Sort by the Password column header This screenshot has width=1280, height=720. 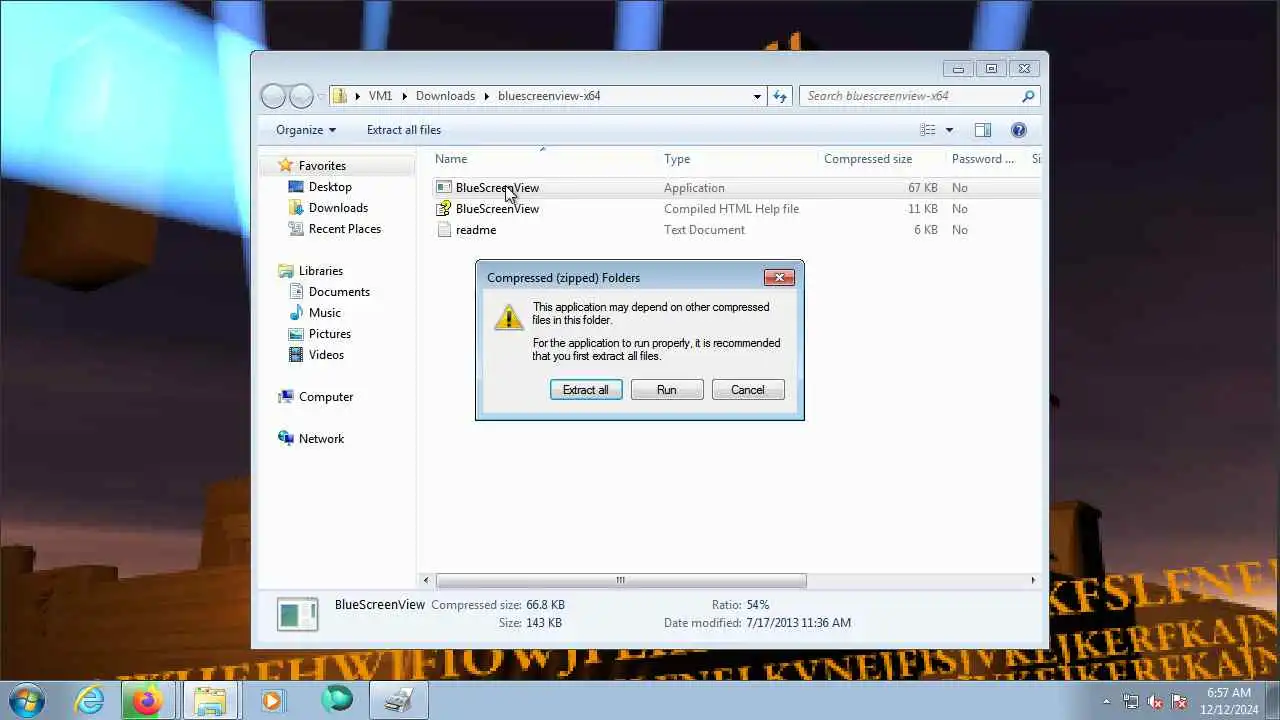point(985,159)
